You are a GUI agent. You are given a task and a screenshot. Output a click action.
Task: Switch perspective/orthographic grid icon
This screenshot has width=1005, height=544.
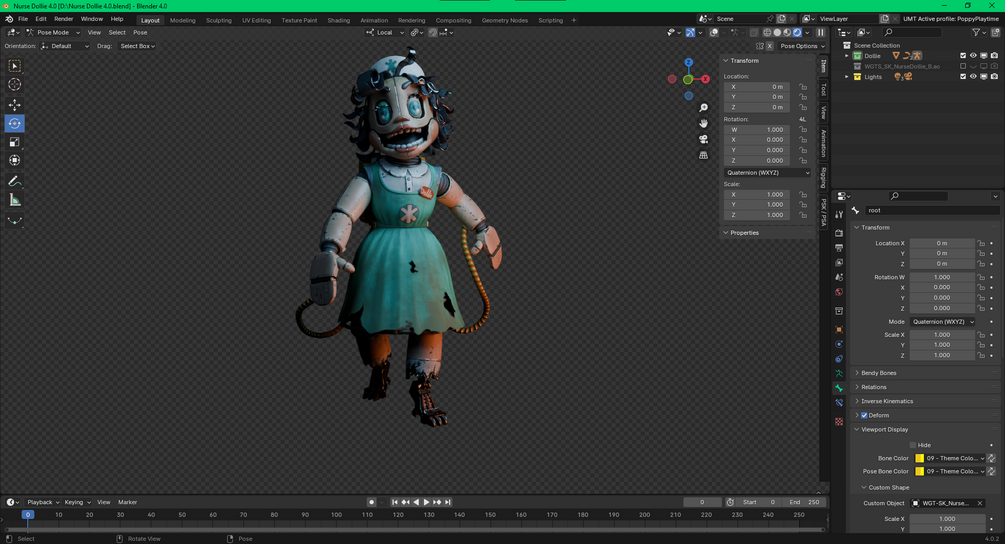(x=703, y=155)
